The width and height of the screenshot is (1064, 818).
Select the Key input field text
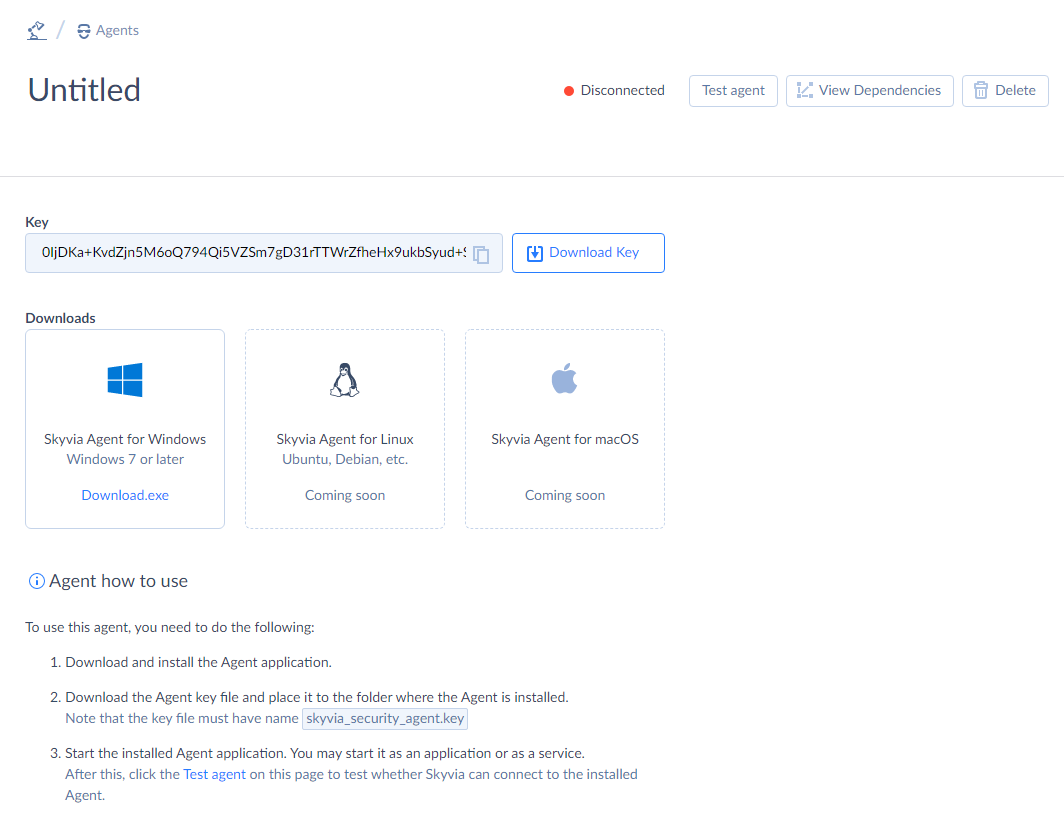click(x=254, y=253)
